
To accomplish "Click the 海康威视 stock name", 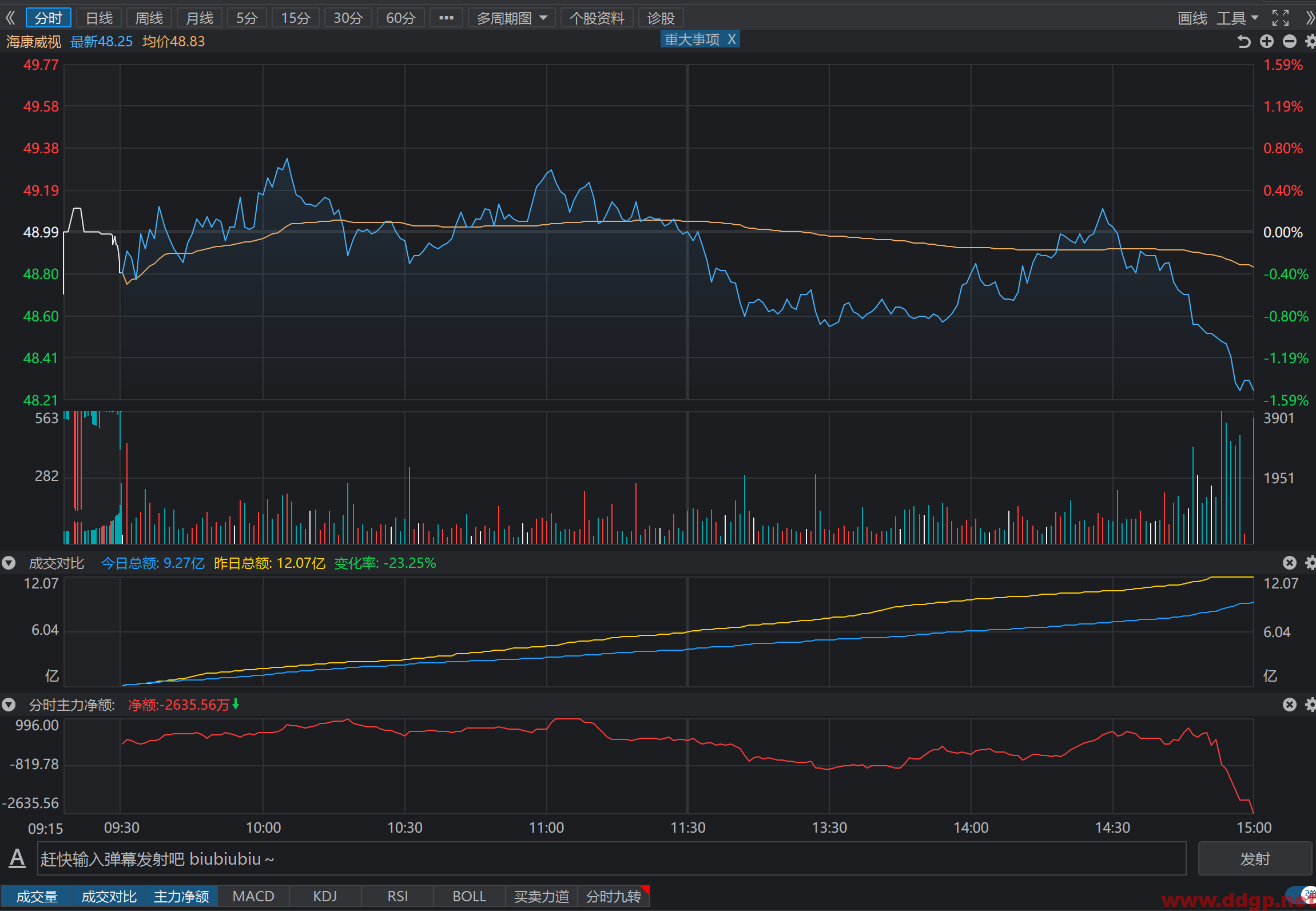I will pos(34,42).
